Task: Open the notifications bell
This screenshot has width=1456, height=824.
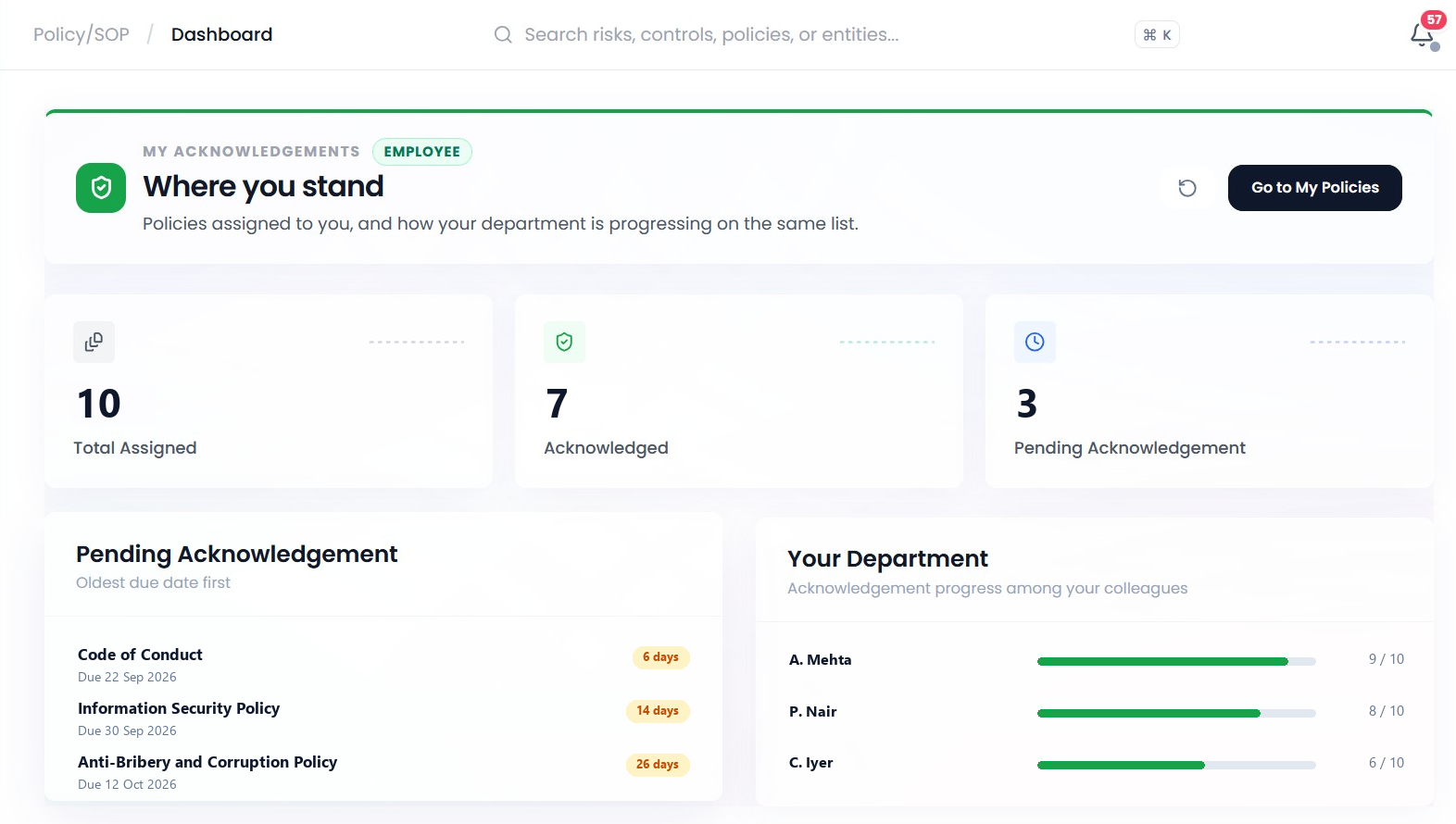Action: (1422, 34)
